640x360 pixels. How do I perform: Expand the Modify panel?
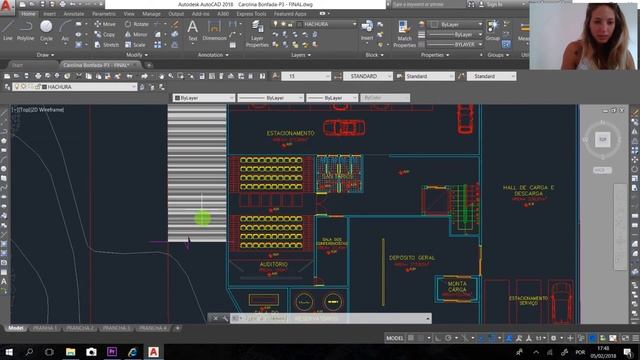pyautogui.click(x=137, y=55)
